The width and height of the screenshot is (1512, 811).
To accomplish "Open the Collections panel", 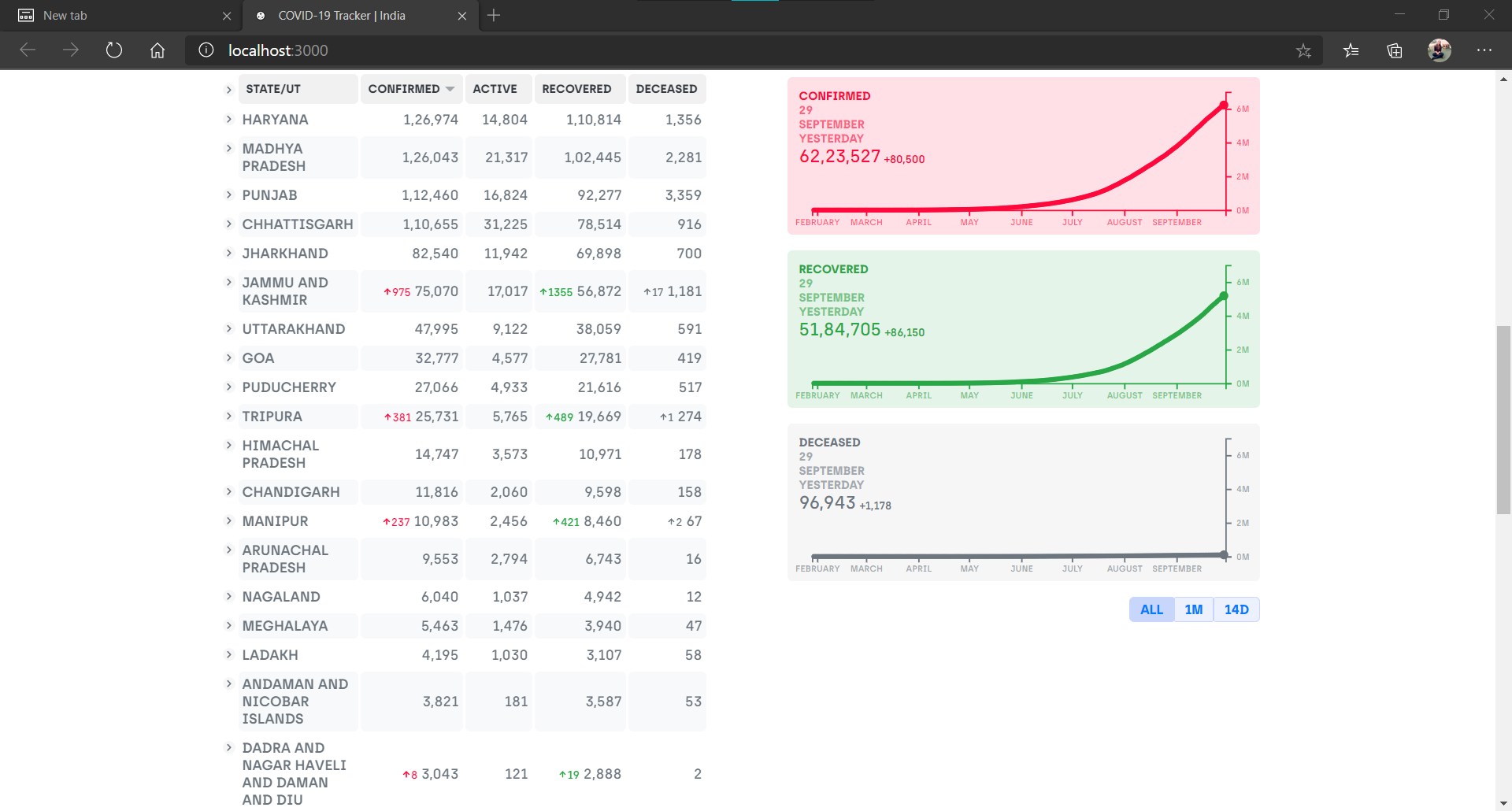I will click(1395, 50).
